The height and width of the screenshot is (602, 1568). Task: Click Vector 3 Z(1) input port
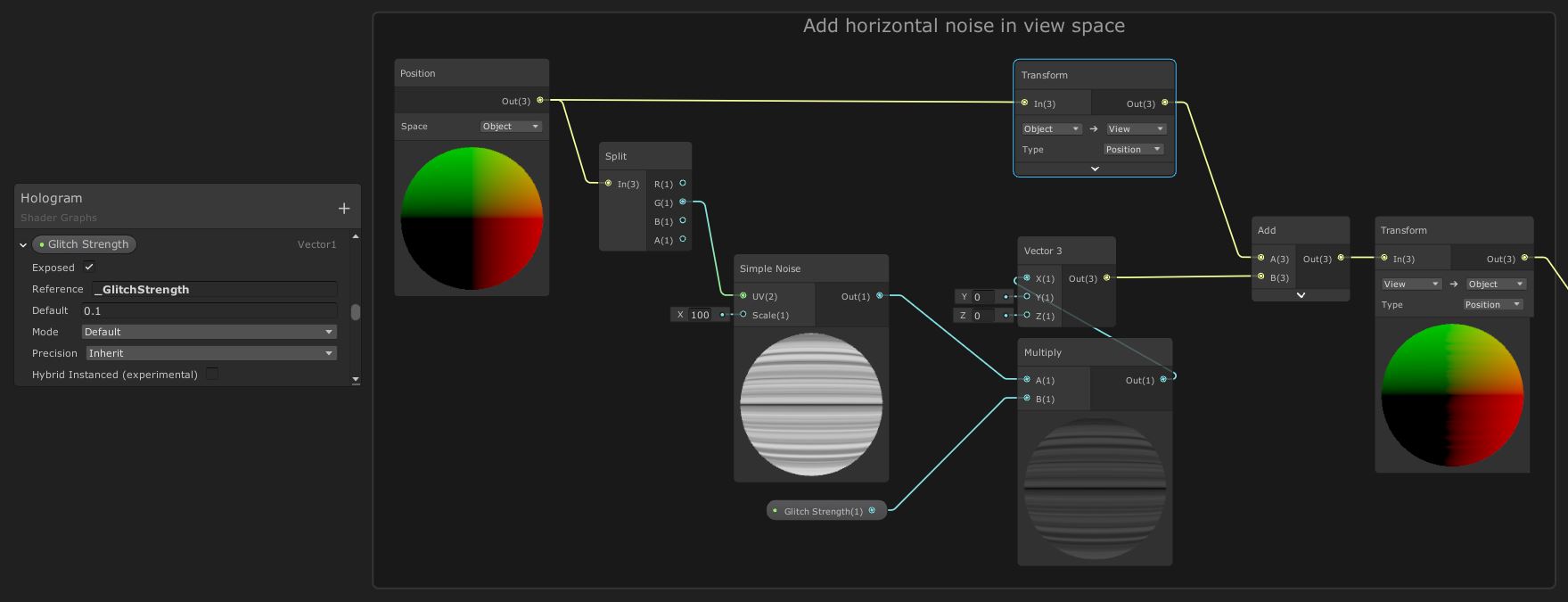click(1027, 315)
